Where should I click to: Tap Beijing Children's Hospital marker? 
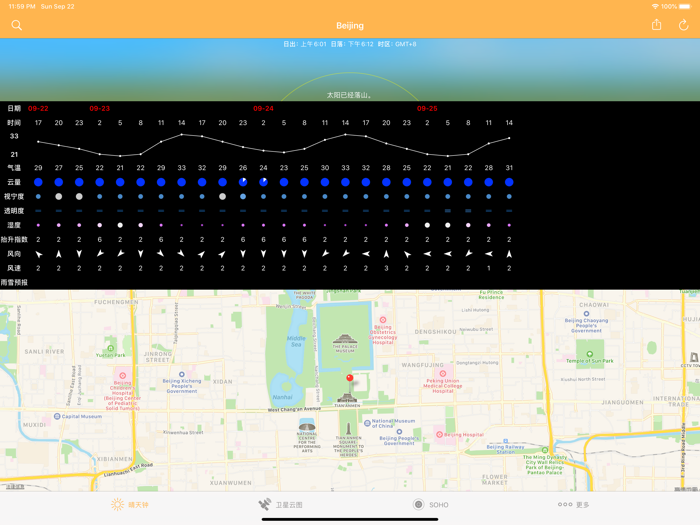pos(122,375)
